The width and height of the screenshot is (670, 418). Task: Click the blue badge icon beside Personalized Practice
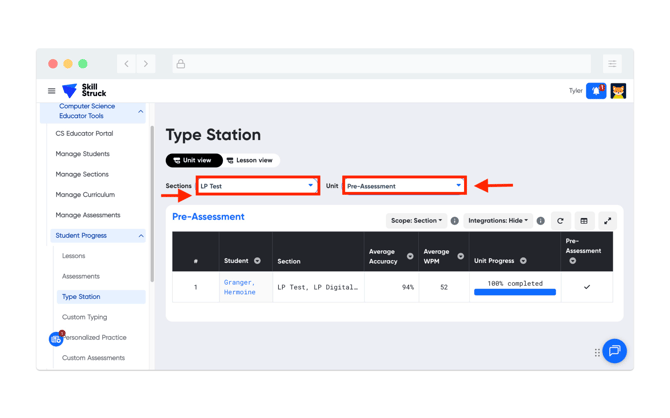coord(56,339)
